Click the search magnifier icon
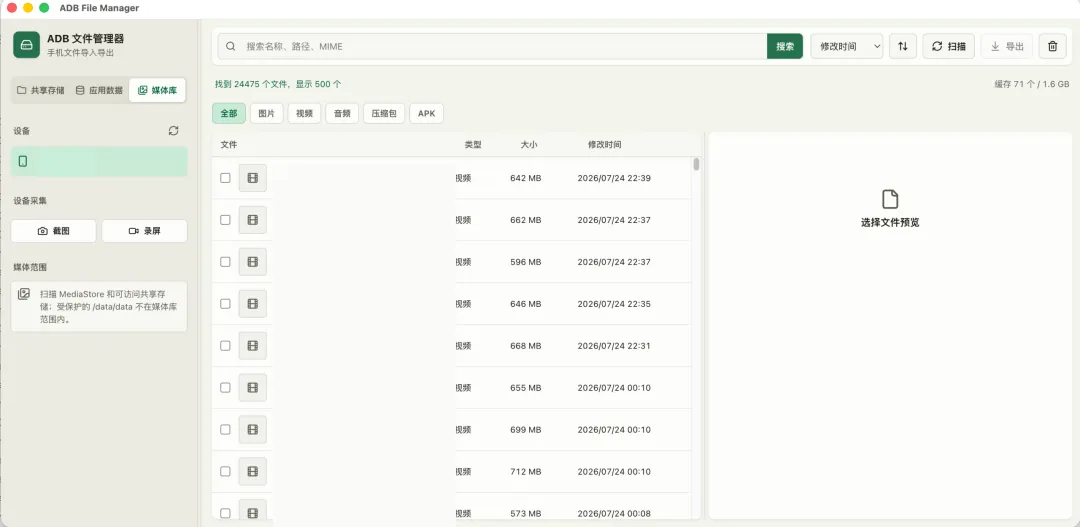This screenshot has height=527, width=1080. coord(231,46)
